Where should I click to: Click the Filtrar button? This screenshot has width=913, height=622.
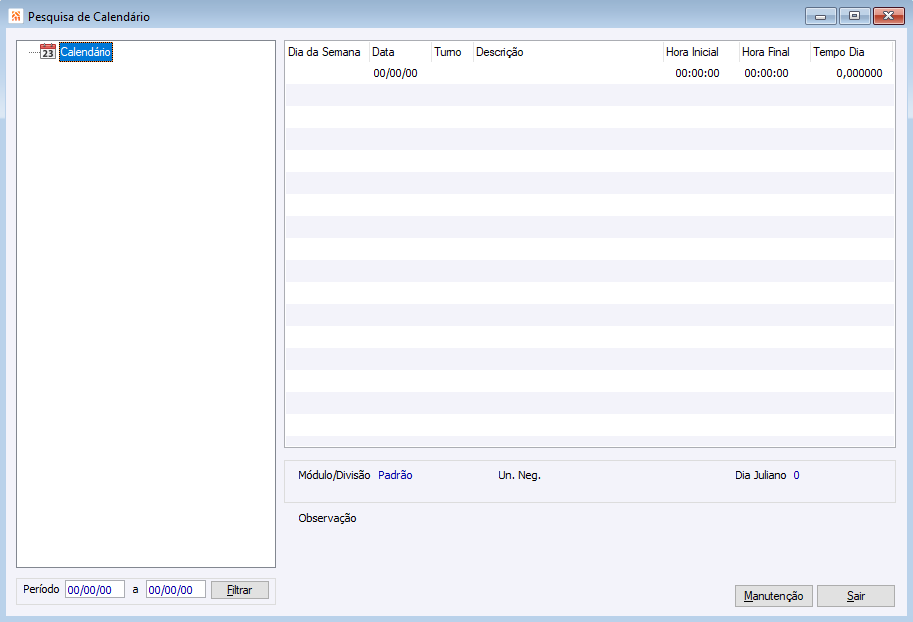(239, 590)
